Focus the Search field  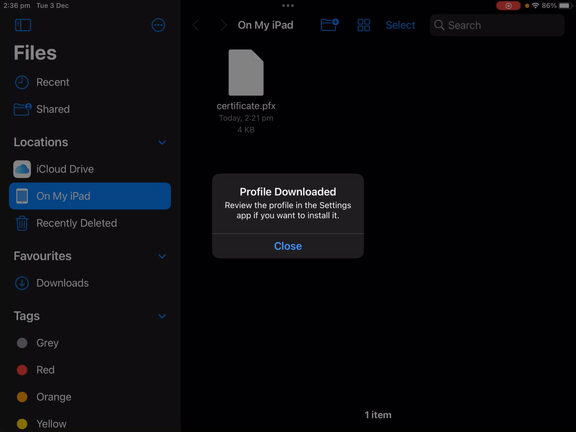(x=497, y=25)
